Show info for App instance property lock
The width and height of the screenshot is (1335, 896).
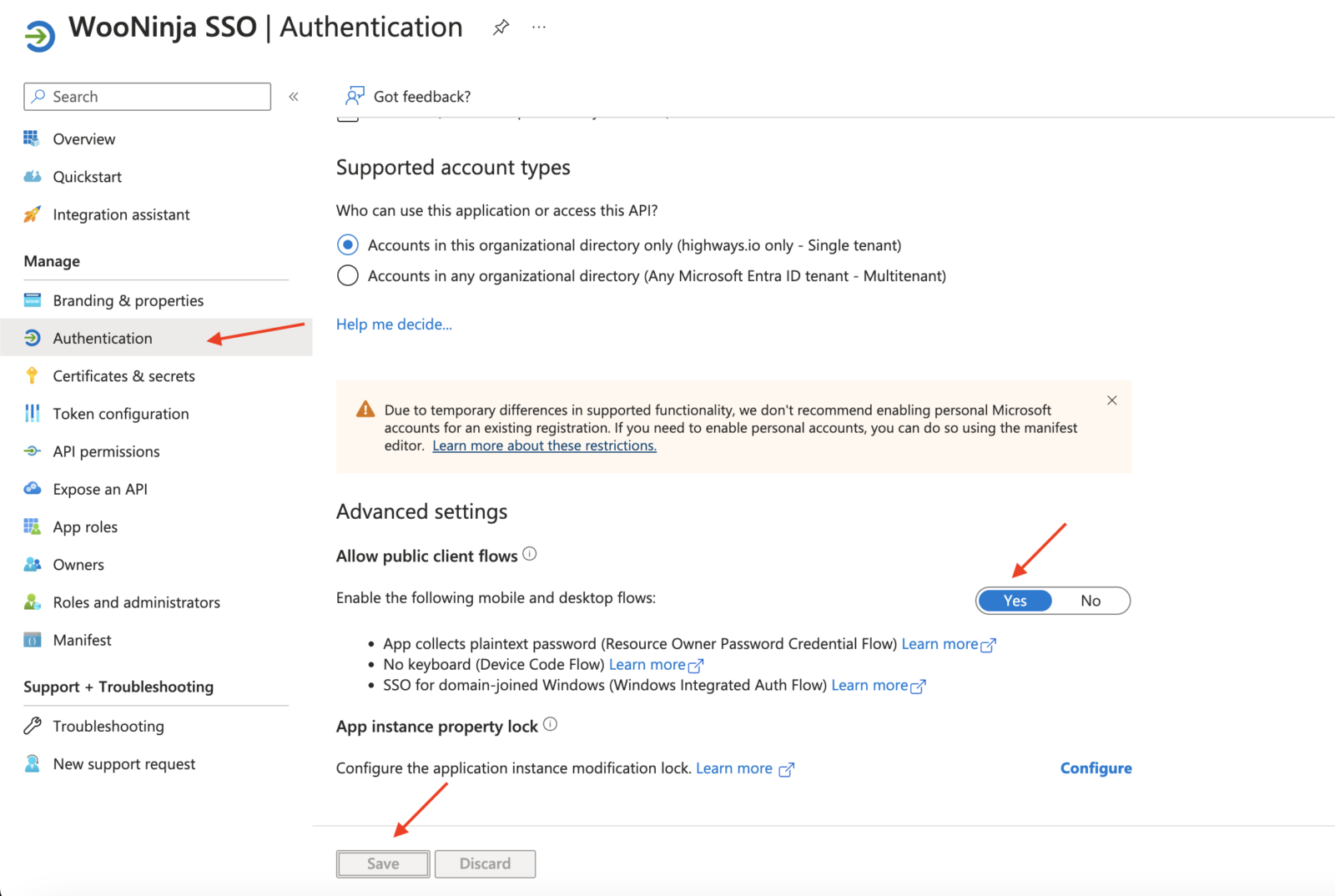click(x=550, y=724)
